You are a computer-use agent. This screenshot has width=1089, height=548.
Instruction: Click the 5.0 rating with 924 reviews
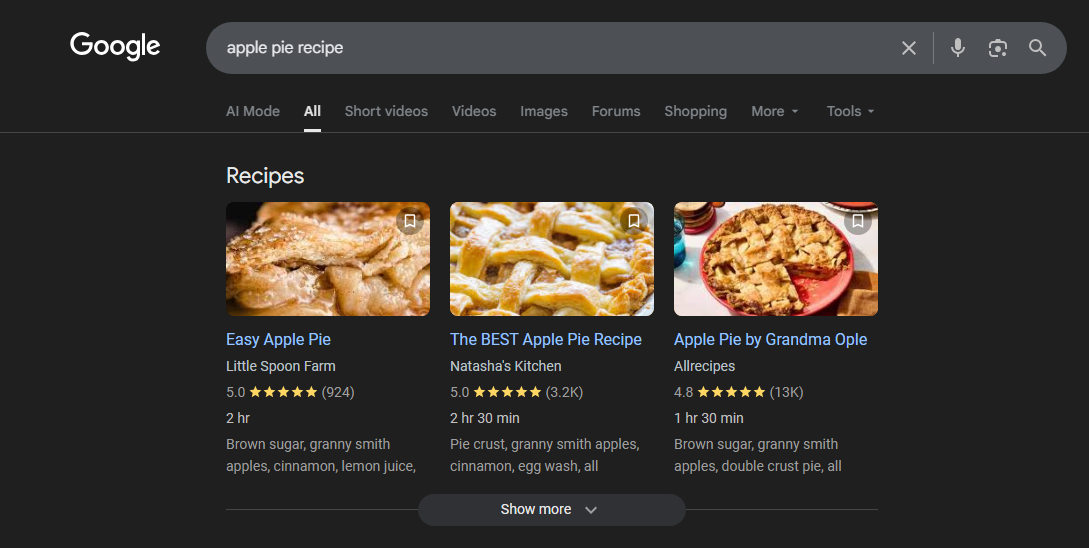[290, 392]
